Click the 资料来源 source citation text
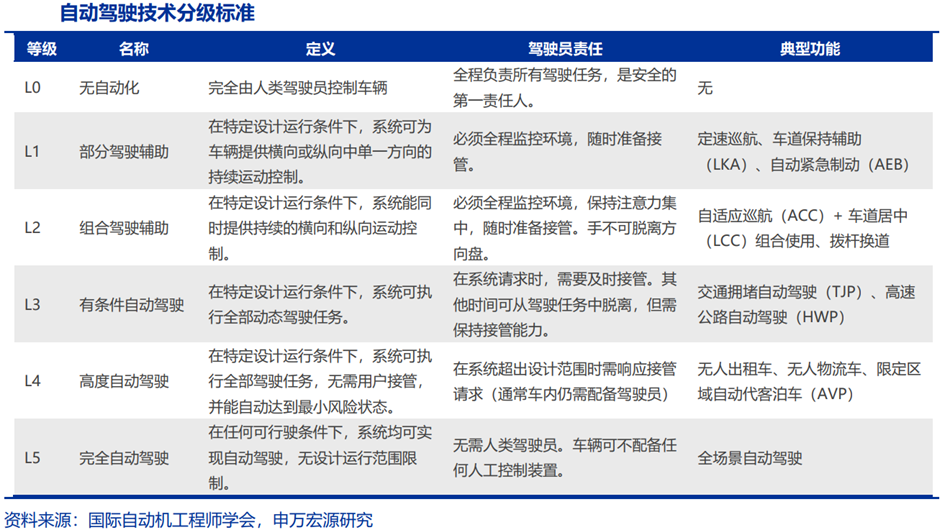The height and width of the screenshot is (530, 945). [x=188, y=519]
